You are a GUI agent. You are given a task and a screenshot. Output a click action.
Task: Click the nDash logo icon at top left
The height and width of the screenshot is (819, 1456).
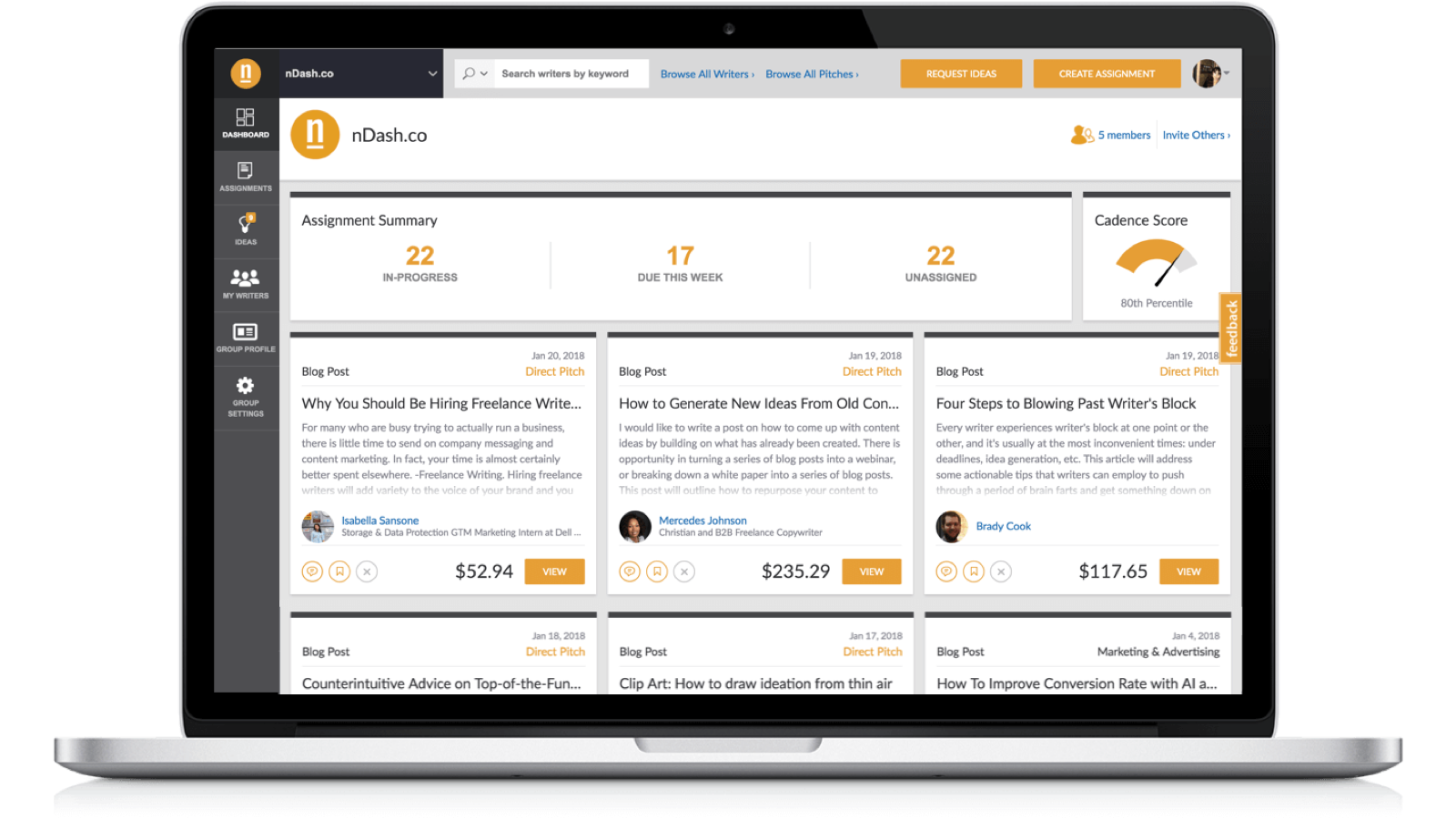[245, 74]
